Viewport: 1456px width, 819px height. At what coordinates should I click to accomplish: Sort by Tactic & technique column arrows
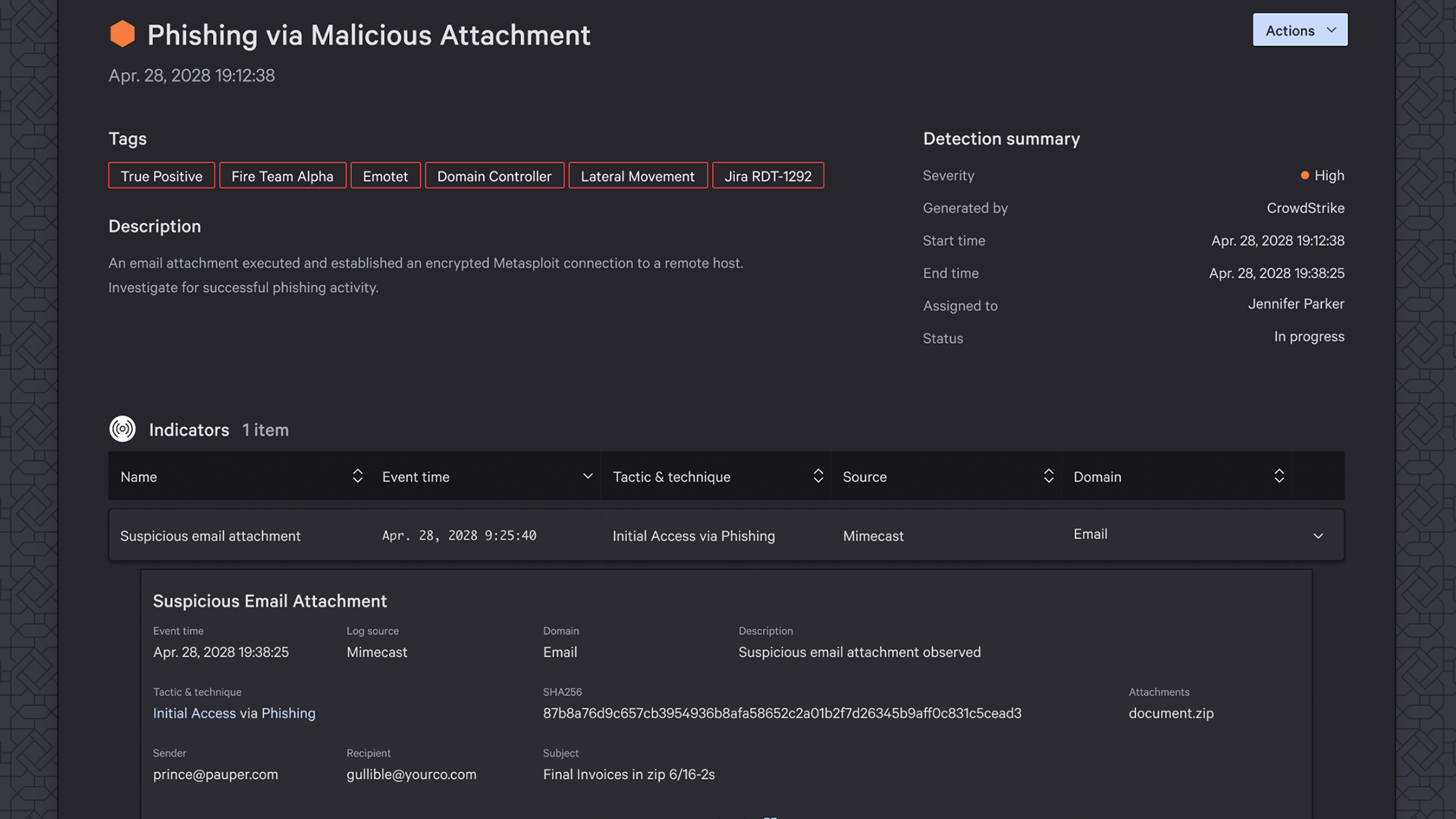pos(817,476)
